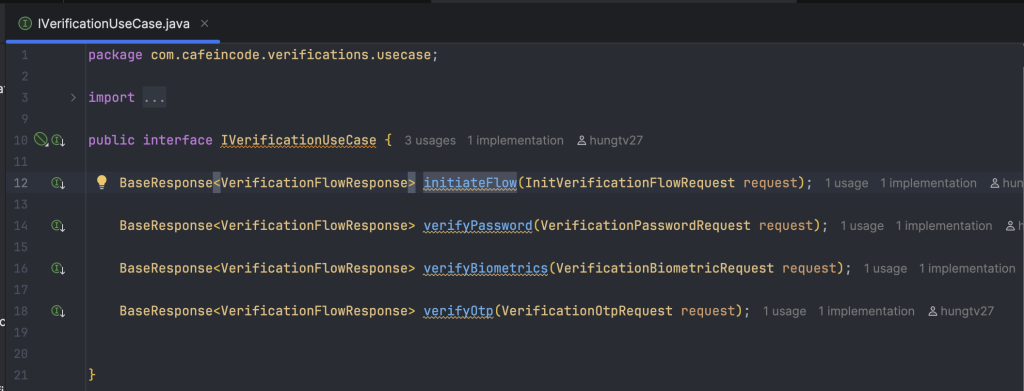Open the 1 implementation hint on the interface
This screenshot has width=1024, height=391.
(x=515, y=140)
